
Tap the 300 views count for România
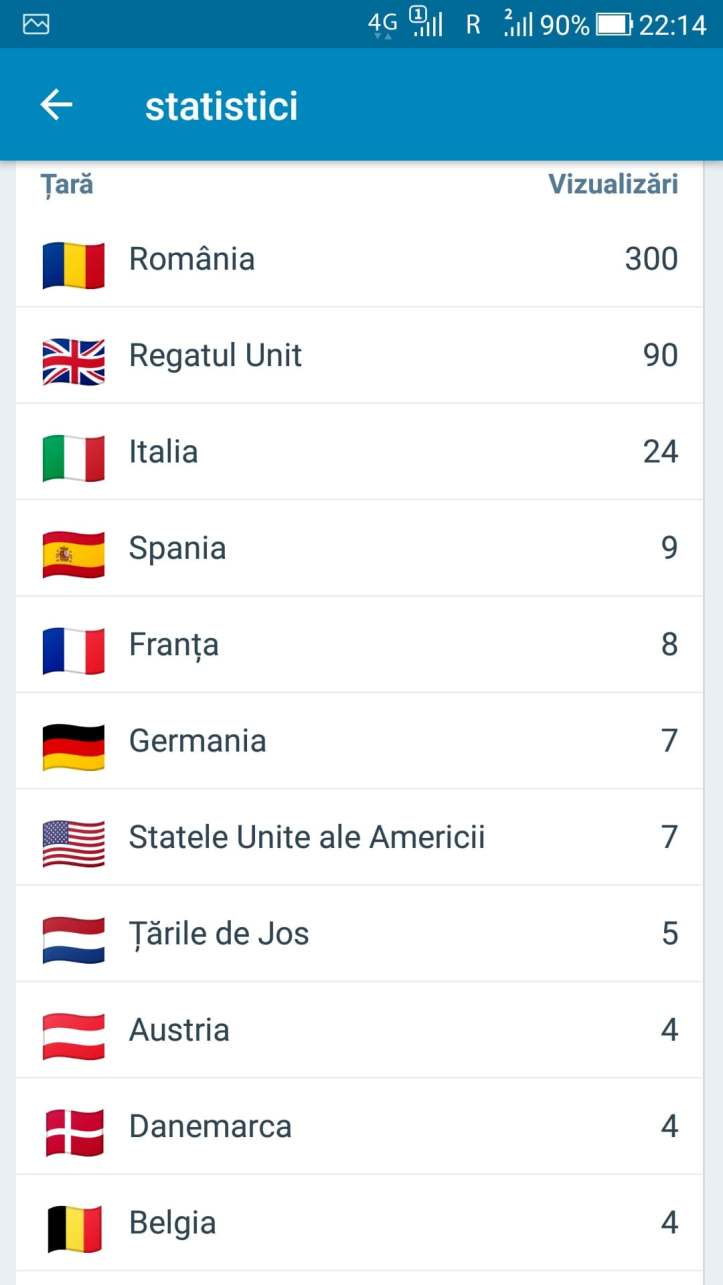tap(651, 259)
